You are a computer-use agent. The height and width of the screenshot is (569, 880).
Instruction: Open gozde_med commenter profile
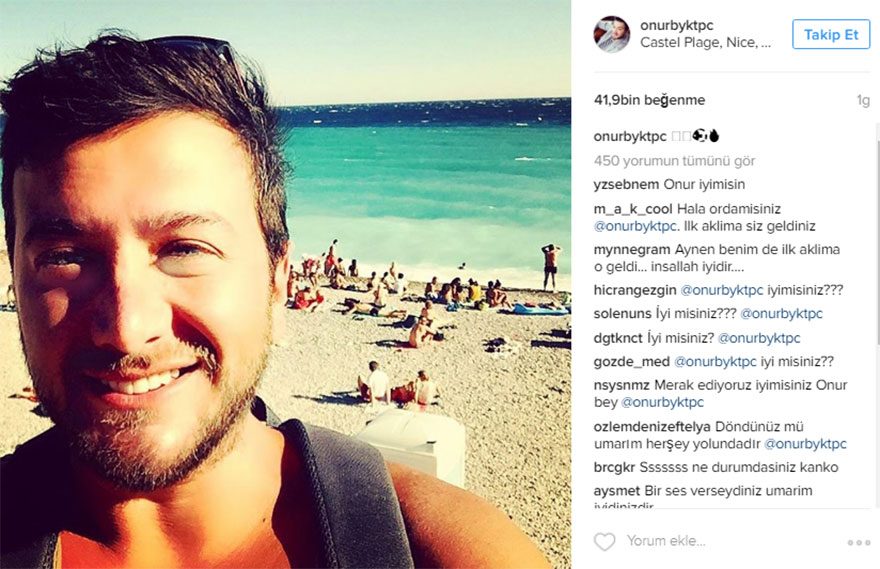tap(631, 362)
